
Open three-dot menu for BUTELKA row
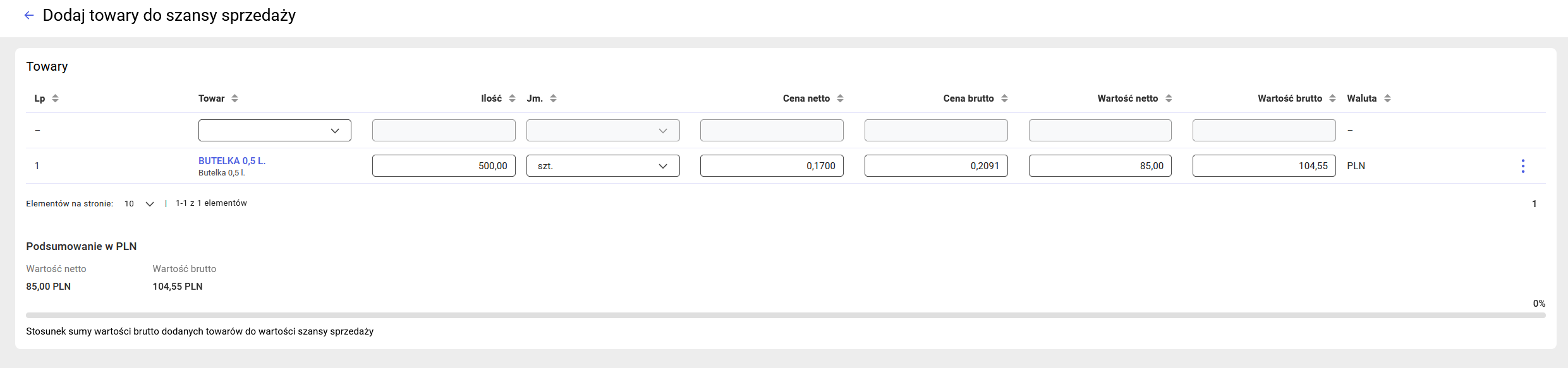[1523, 166]
